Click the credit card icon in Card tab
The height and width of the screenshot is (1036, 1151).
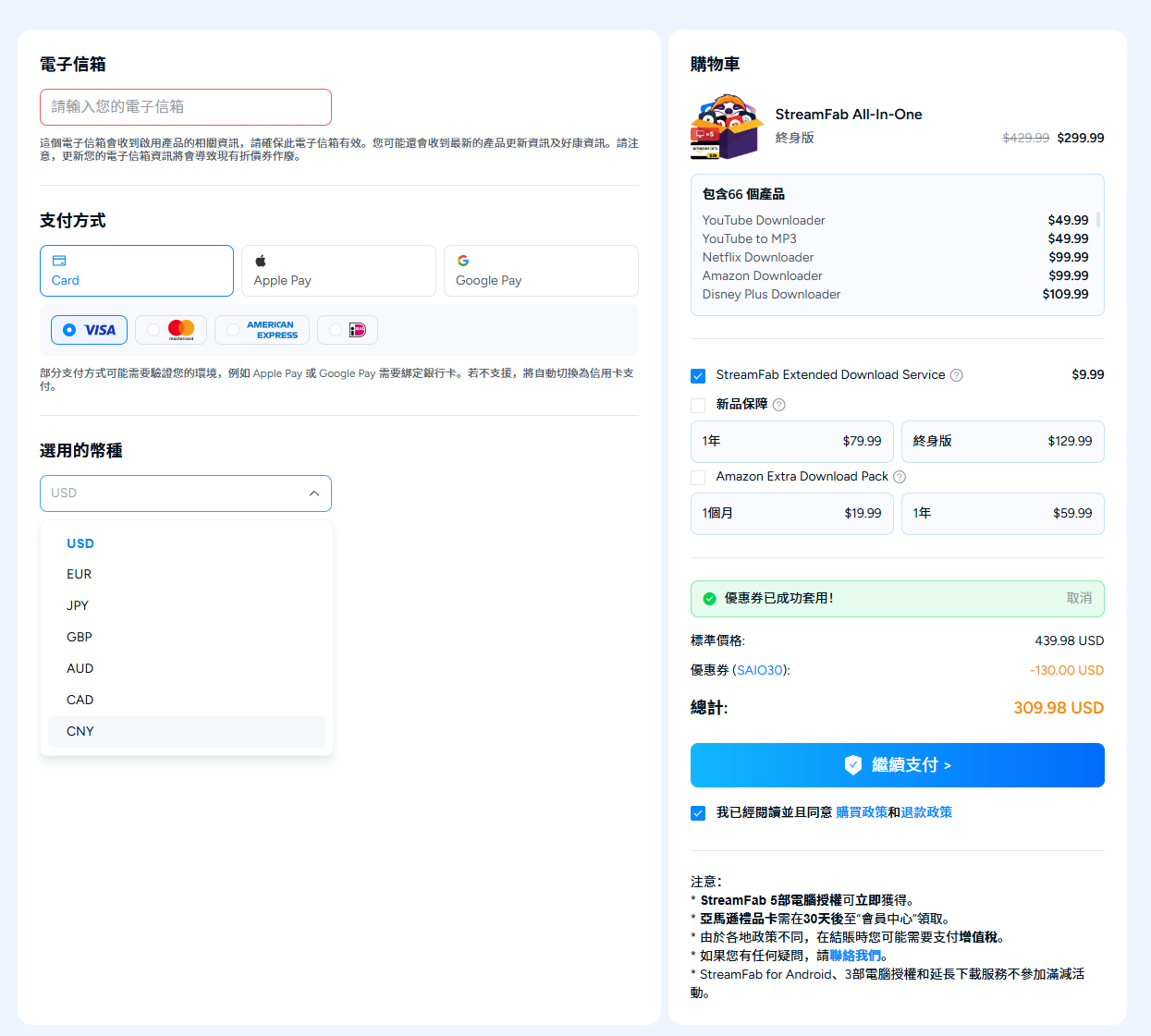pyautogui.click(x=59, y=261)
